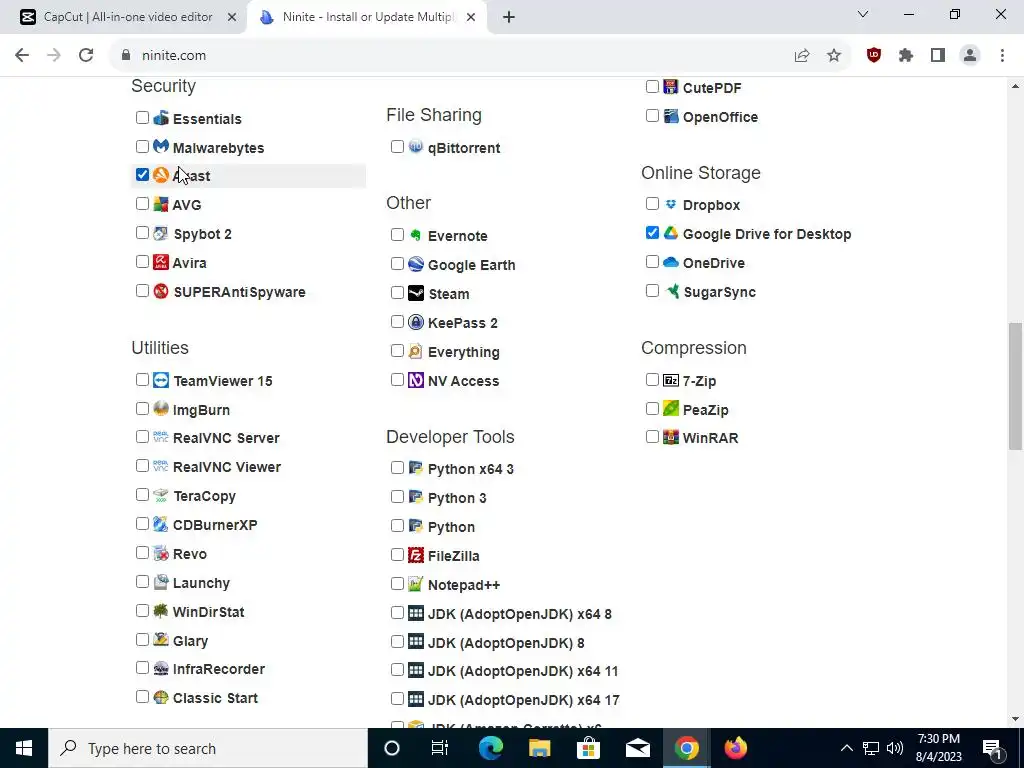Open volume control in system tray

click(x=895, y=748)
